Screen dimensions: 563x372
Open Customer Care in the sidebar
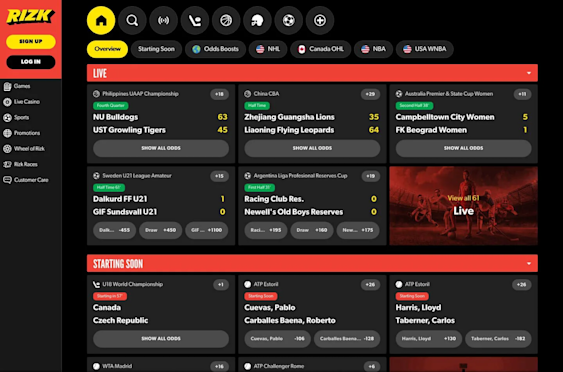[25, 180]
